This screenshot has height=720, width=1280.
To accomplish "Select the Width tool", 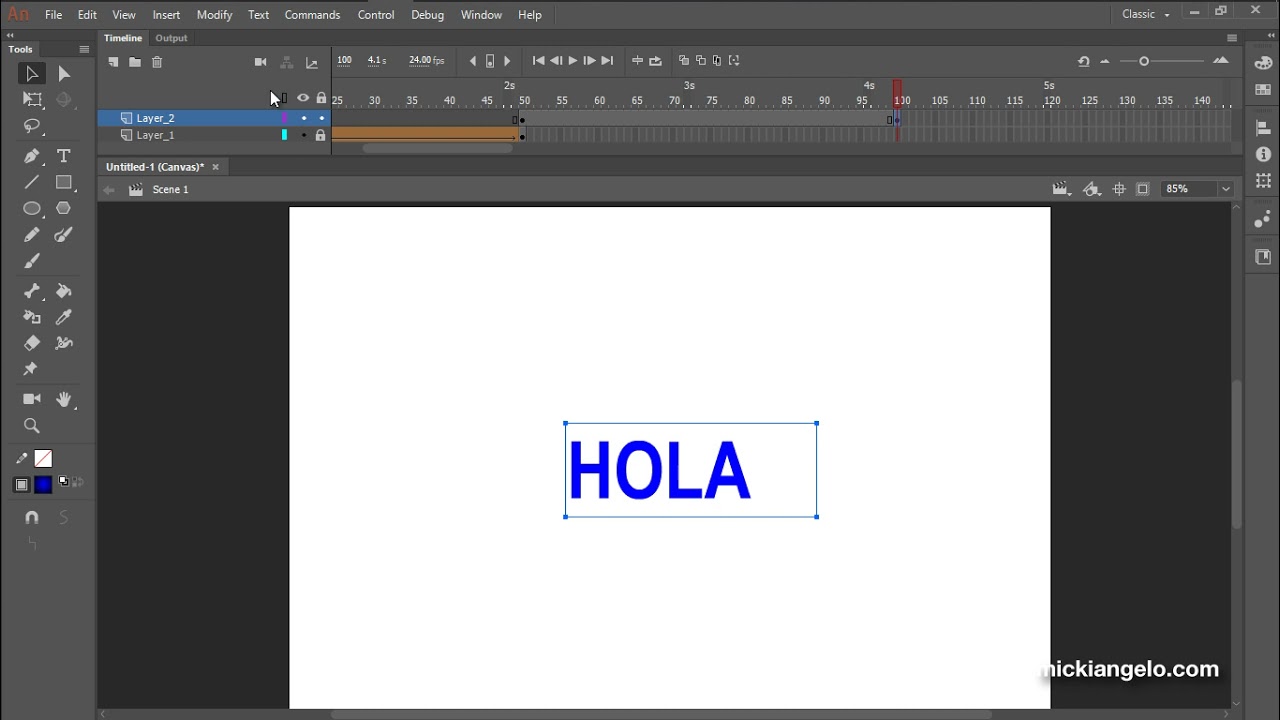I will 64,343.
